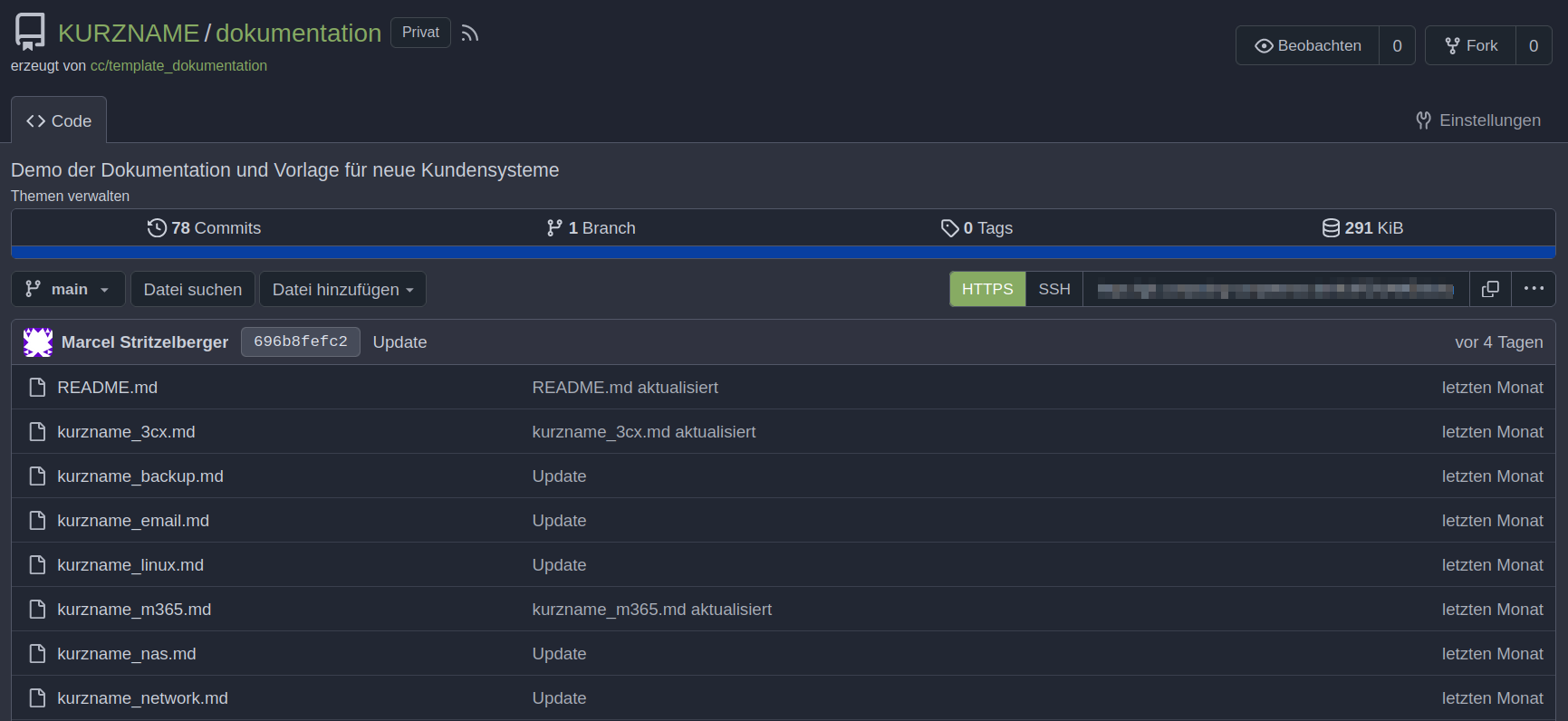Switch to the Code tab
Viewport: 1568px width, 721px height.
[x=59, y=120]
